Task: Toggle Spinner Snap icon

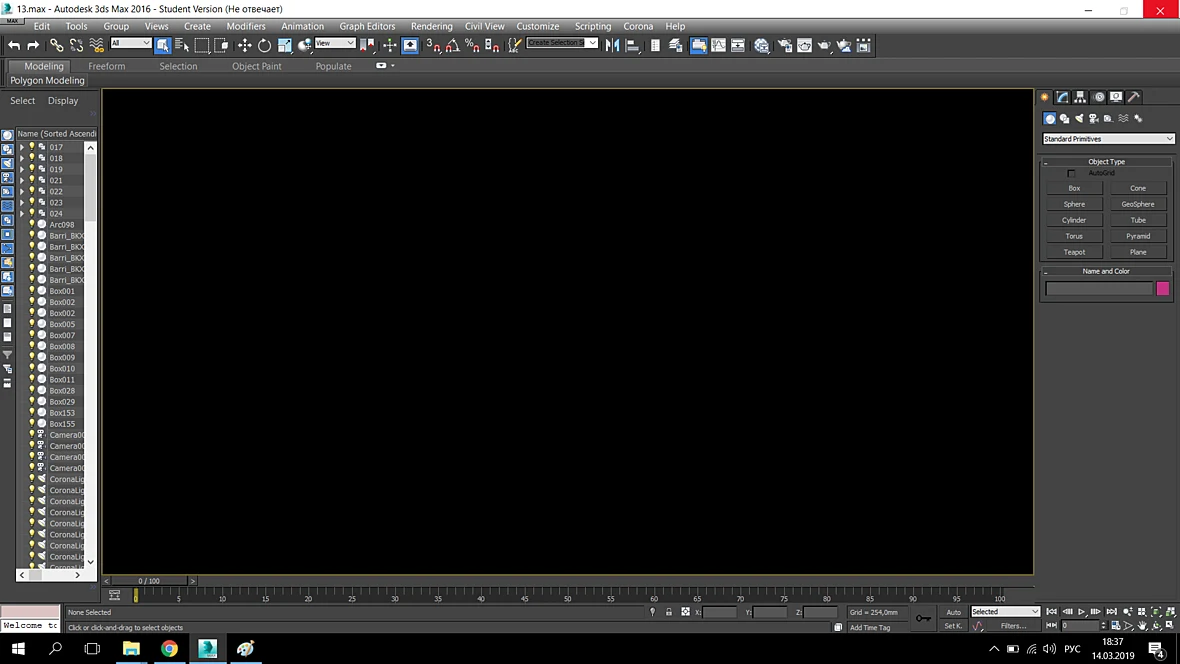Action: pyautogui.click(x=491, y=45)
